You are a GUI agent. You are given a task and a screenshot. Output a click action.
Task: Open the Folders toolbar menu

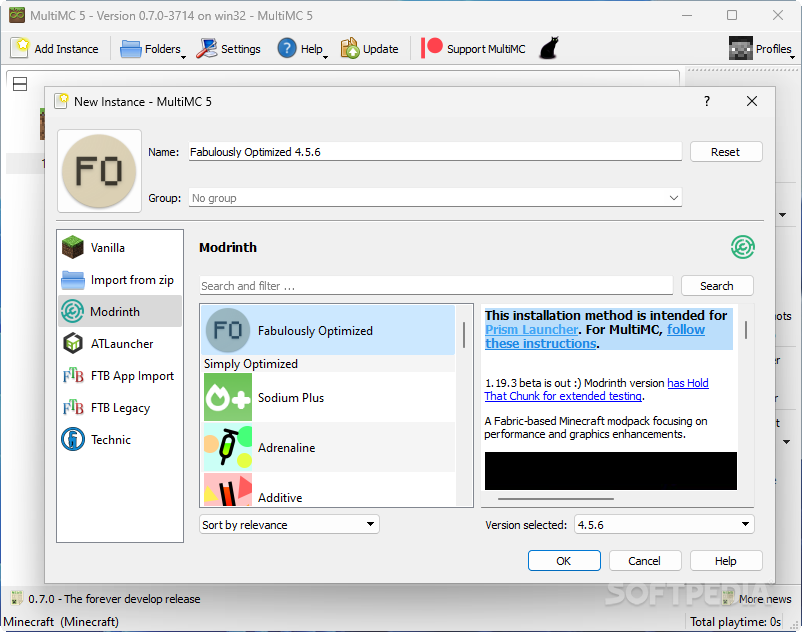click(x=152, y=49)
